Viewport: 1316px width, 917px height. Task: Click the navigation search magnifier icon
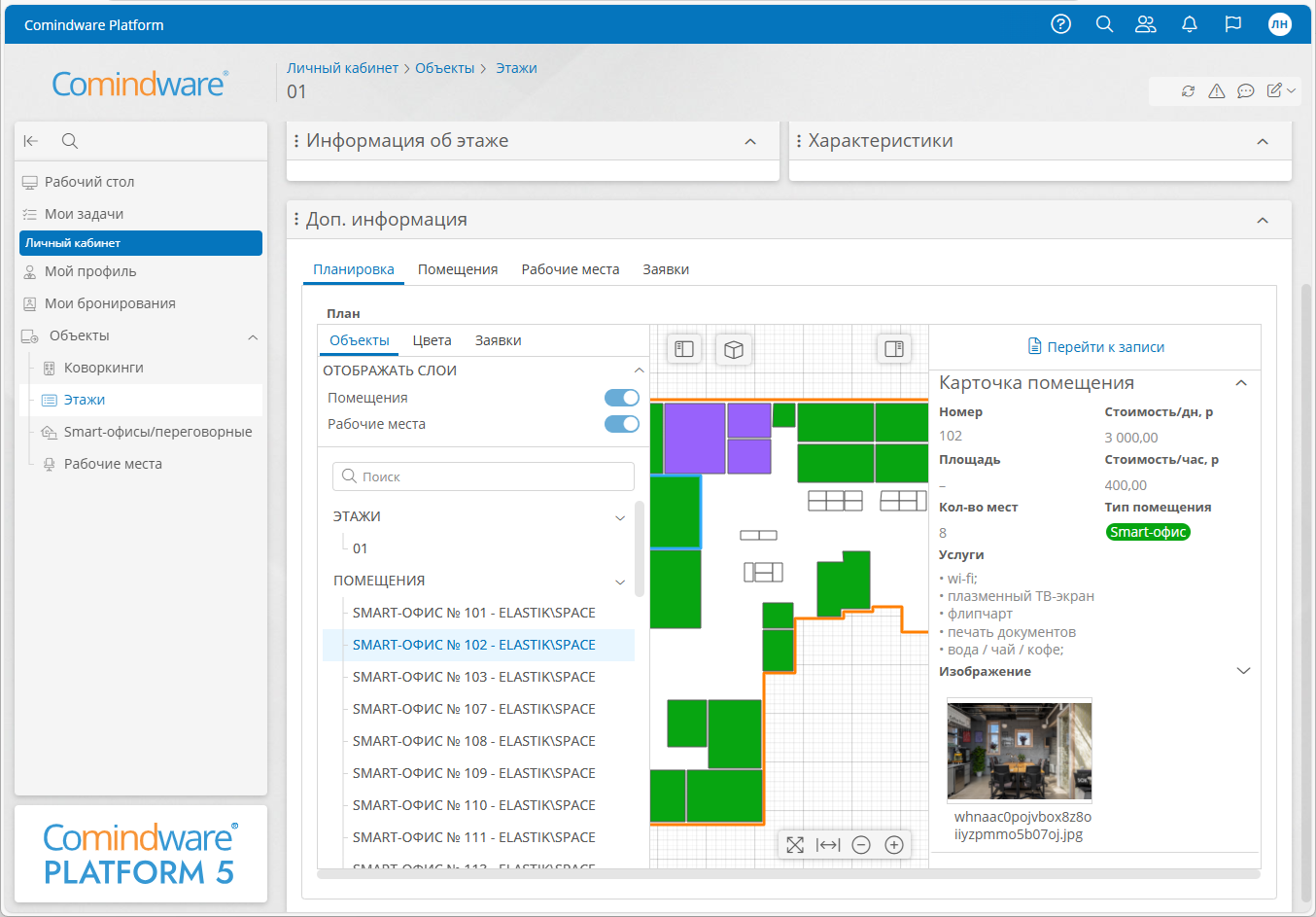click(70, 141)
